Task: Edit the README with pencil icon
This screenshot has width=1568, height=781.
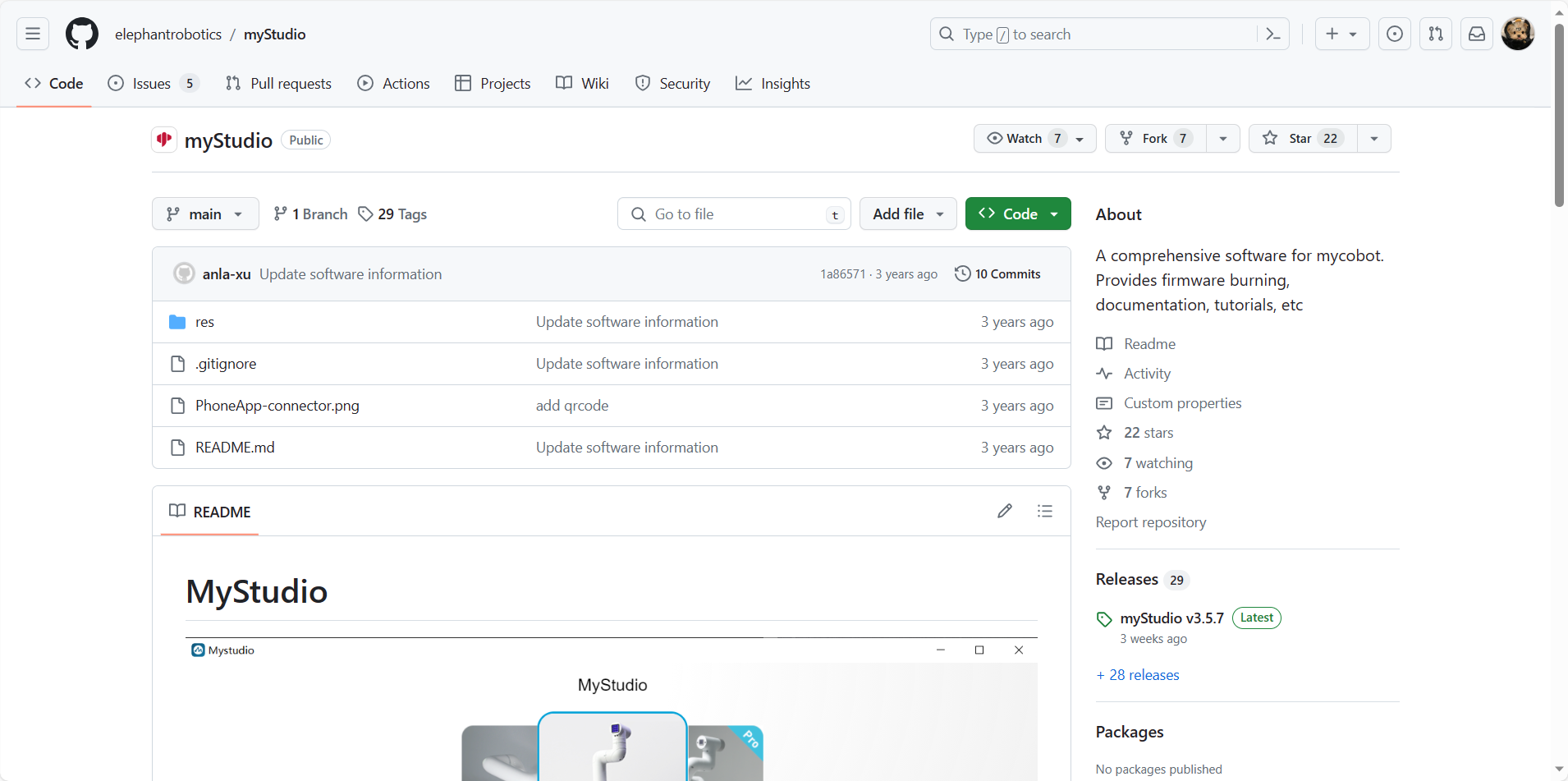Action: 1005,511
